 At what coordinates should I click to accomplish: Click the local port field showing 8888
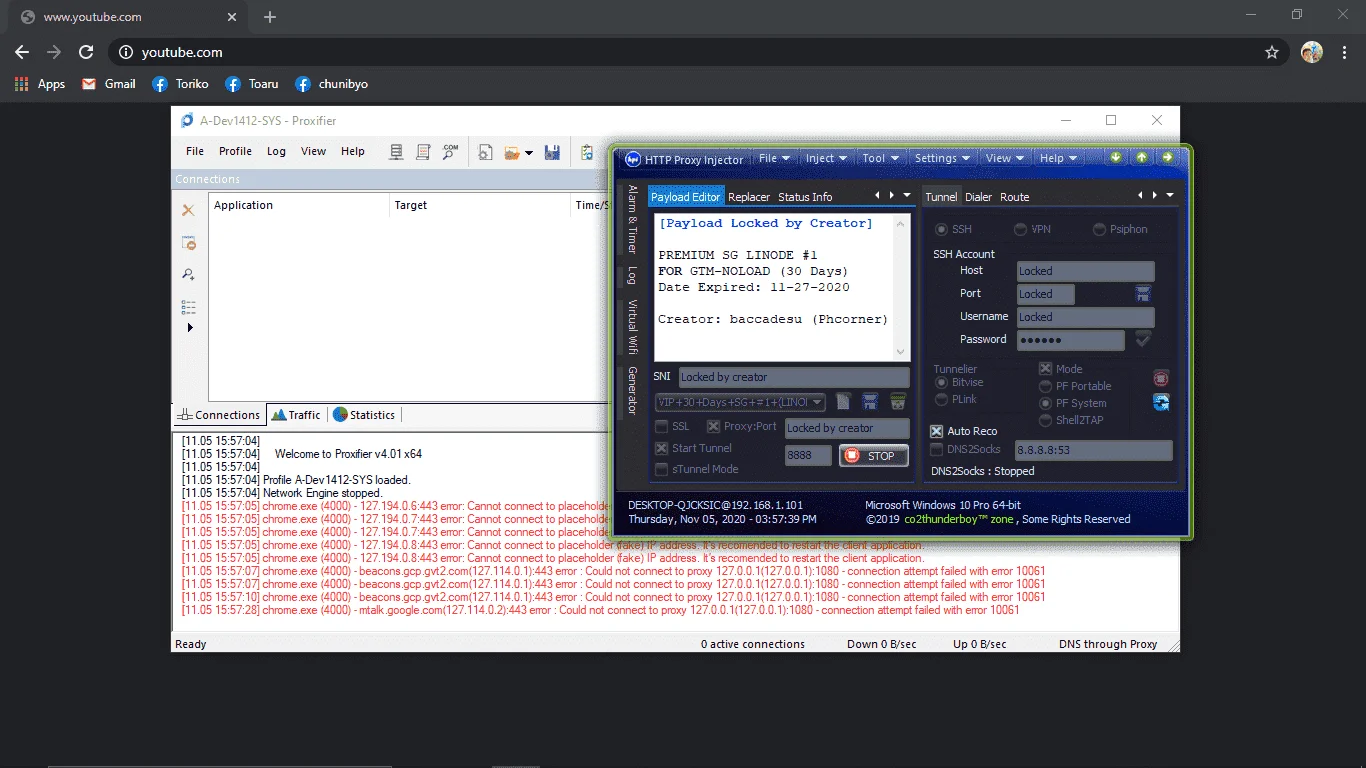[808, 456]
